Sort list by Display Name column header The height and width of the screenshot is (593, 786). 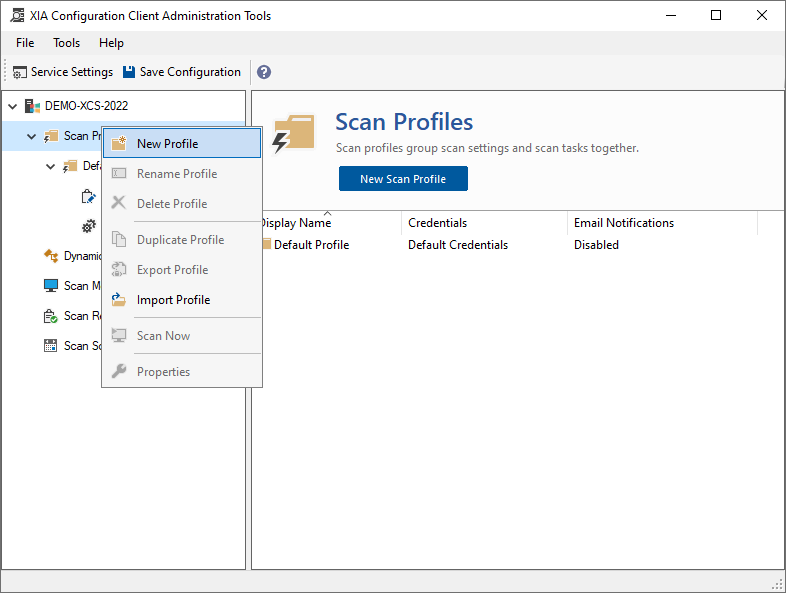pyautogui.click(x=296, y=223)
